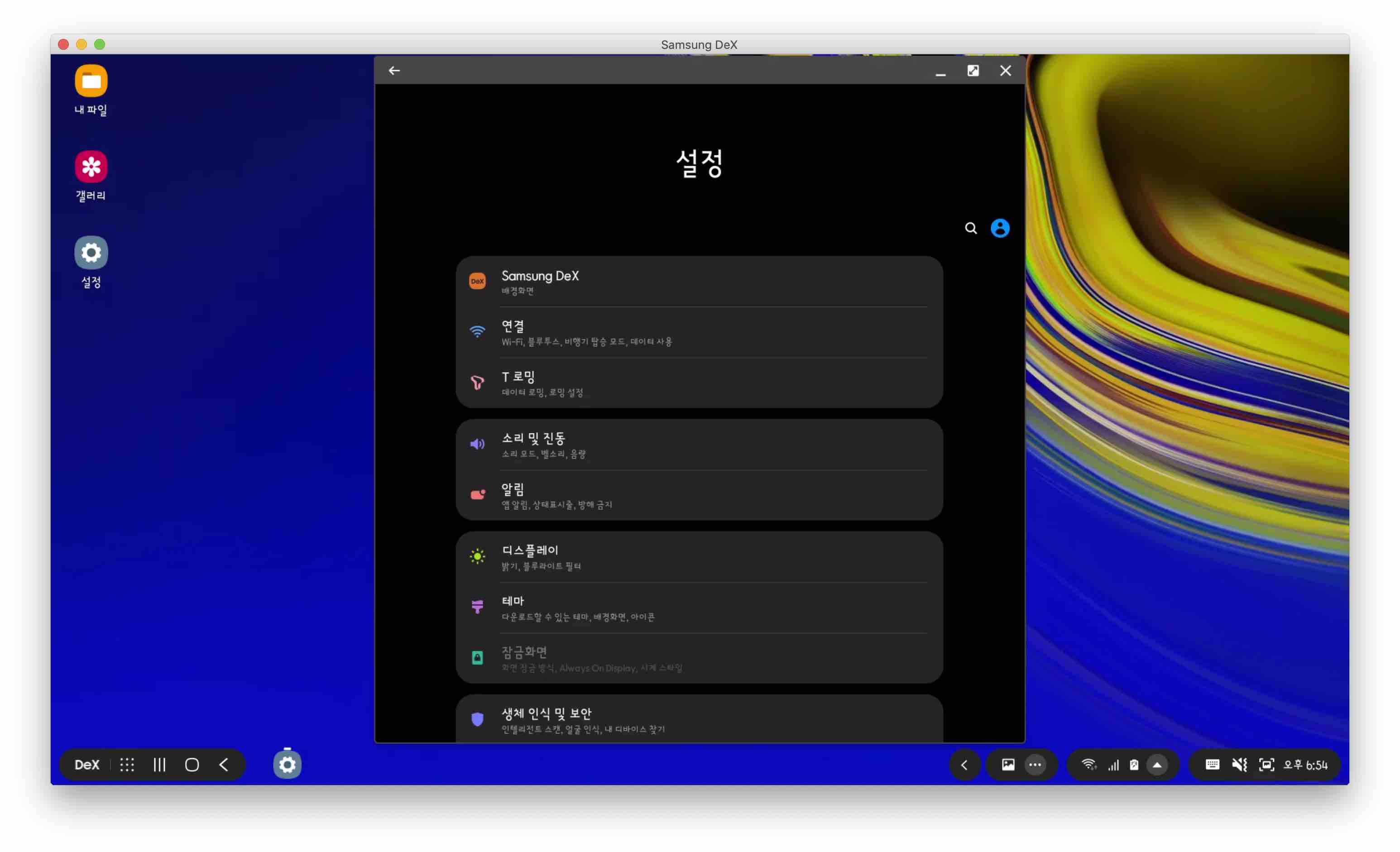Open the on-screen keyboard tray icon
Image resolution: width=1400 pixels, height=852 pixels.
1212,765
